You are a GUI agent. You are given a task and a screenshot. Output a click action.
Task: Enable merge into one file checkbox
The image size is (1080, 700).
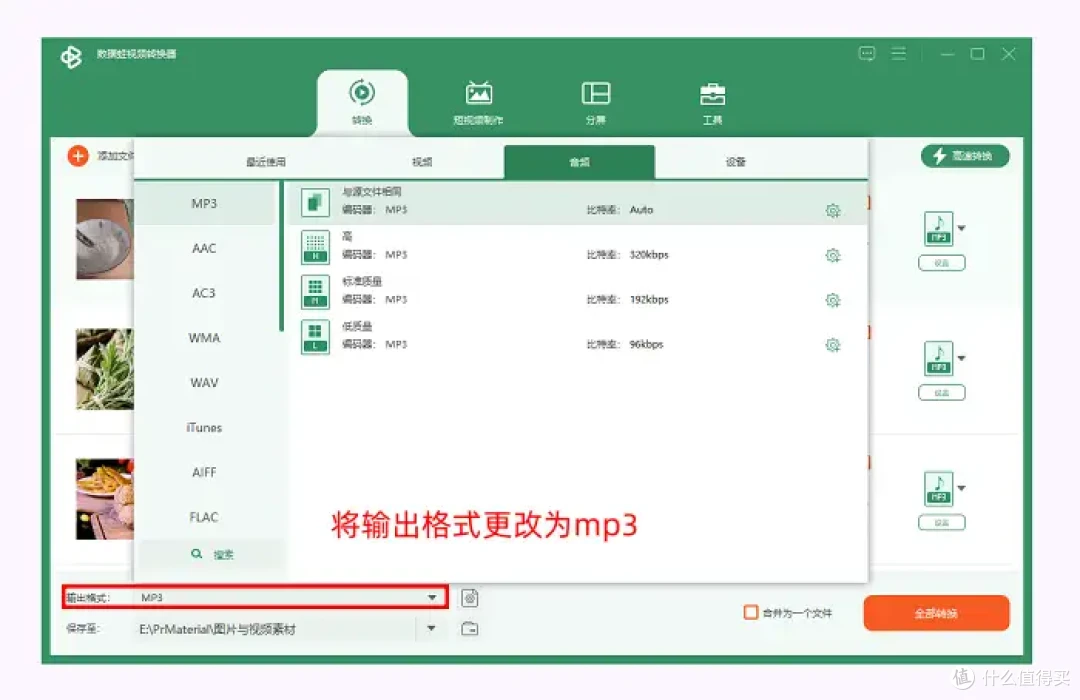click(751, 612)
